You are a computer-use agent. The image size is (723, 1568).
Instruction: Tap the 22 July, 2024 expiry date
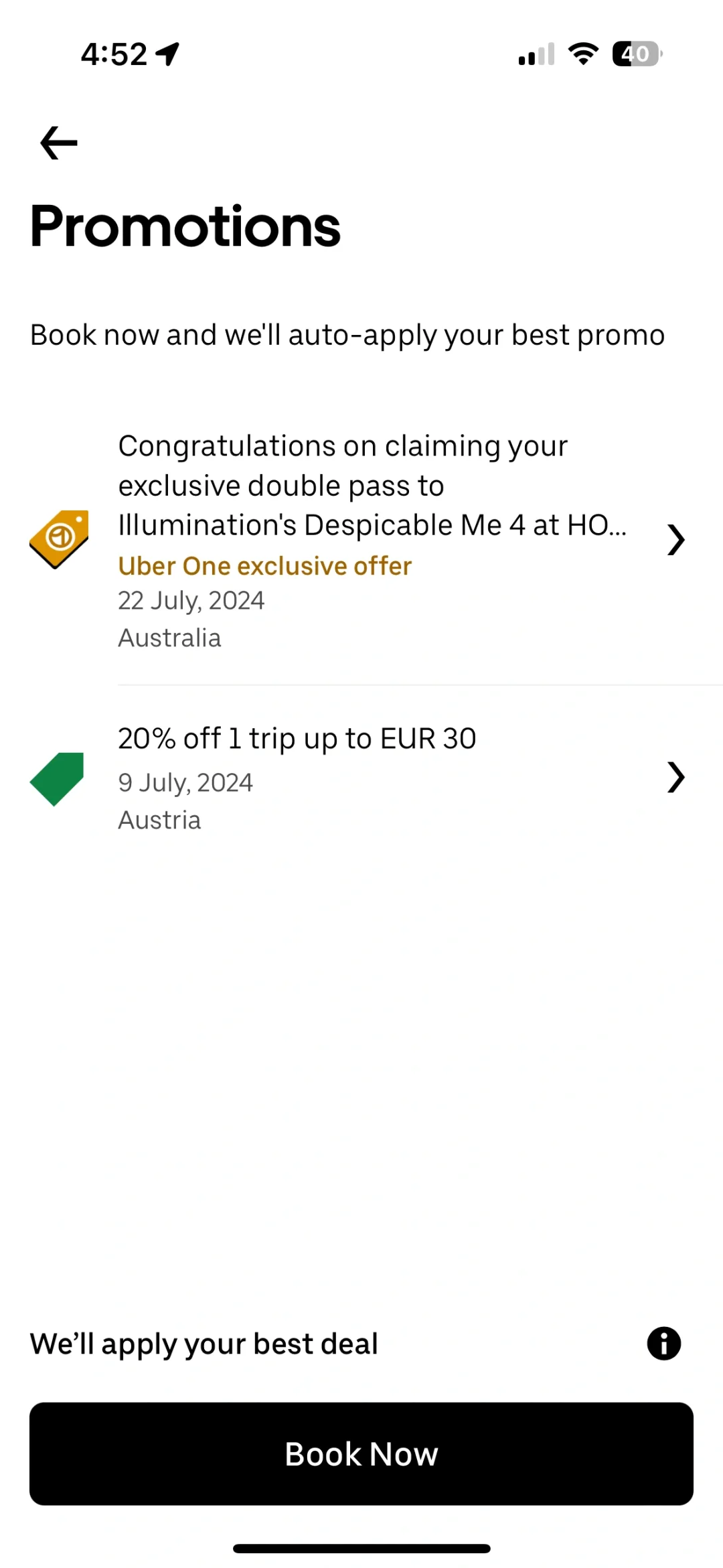pos(191,601)
